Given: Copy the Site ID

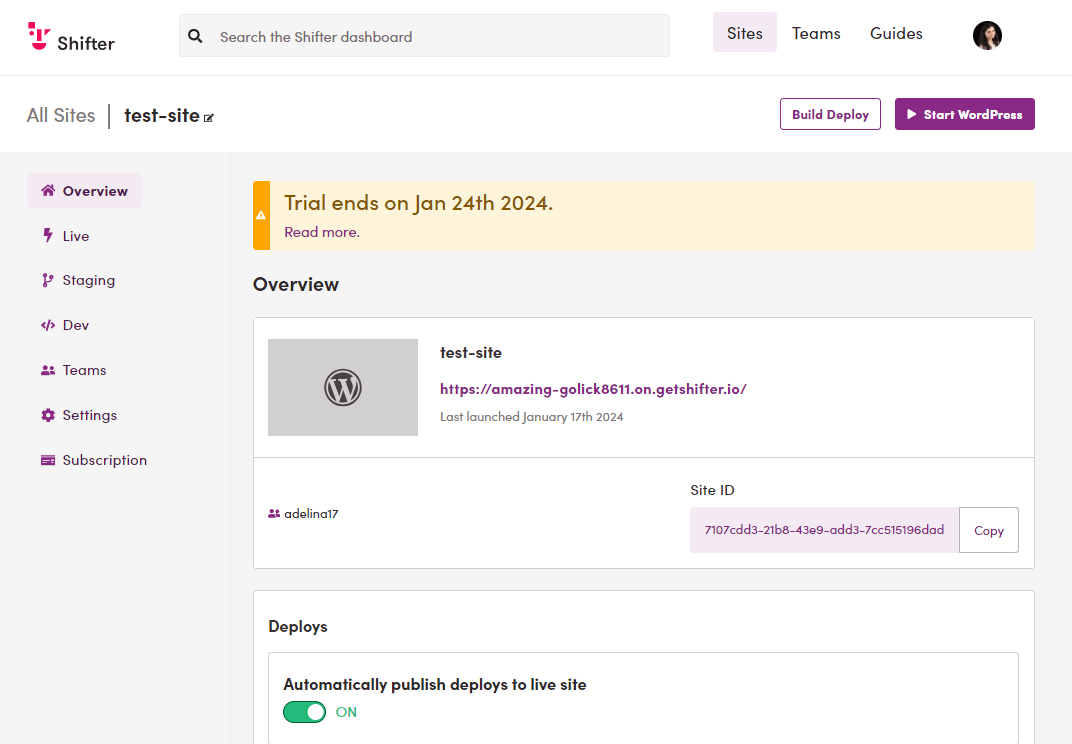Looking at the screenshot, I should point(988,530).
